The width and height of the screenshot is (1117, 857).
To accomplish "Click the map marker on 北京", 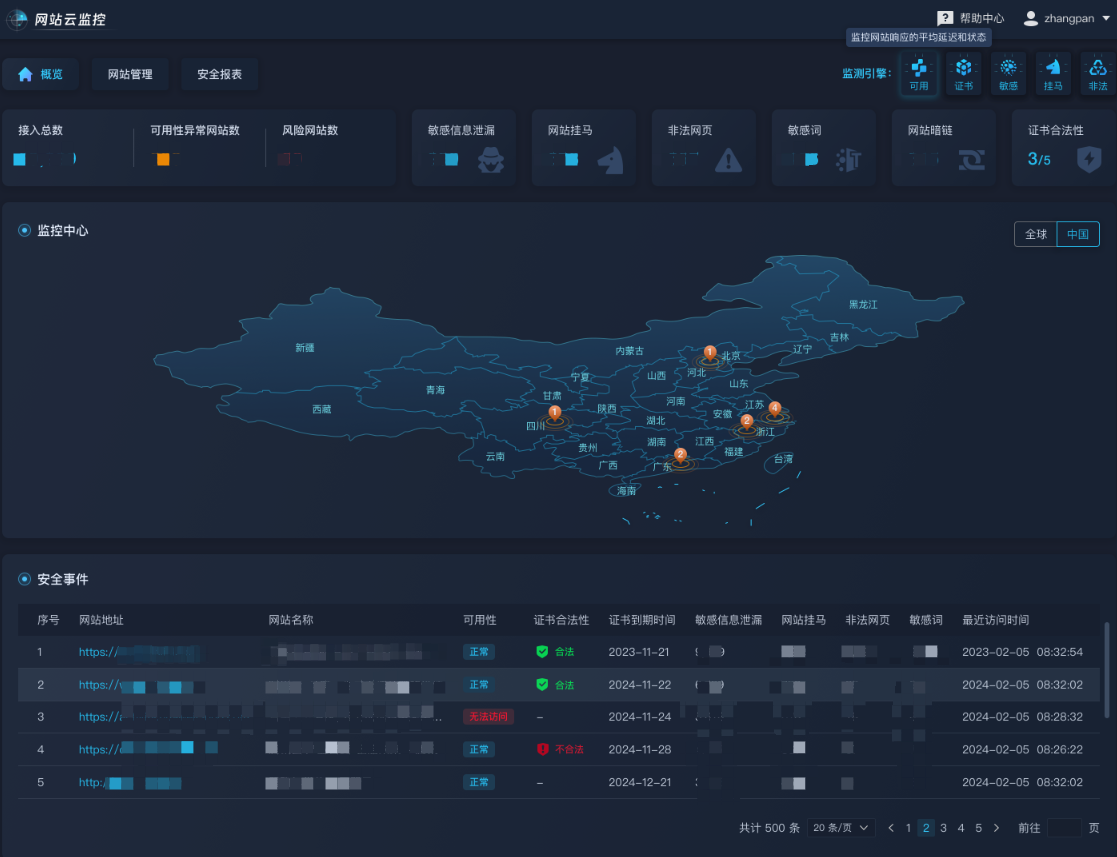I will pyautogui.click(x=709, y=353).
